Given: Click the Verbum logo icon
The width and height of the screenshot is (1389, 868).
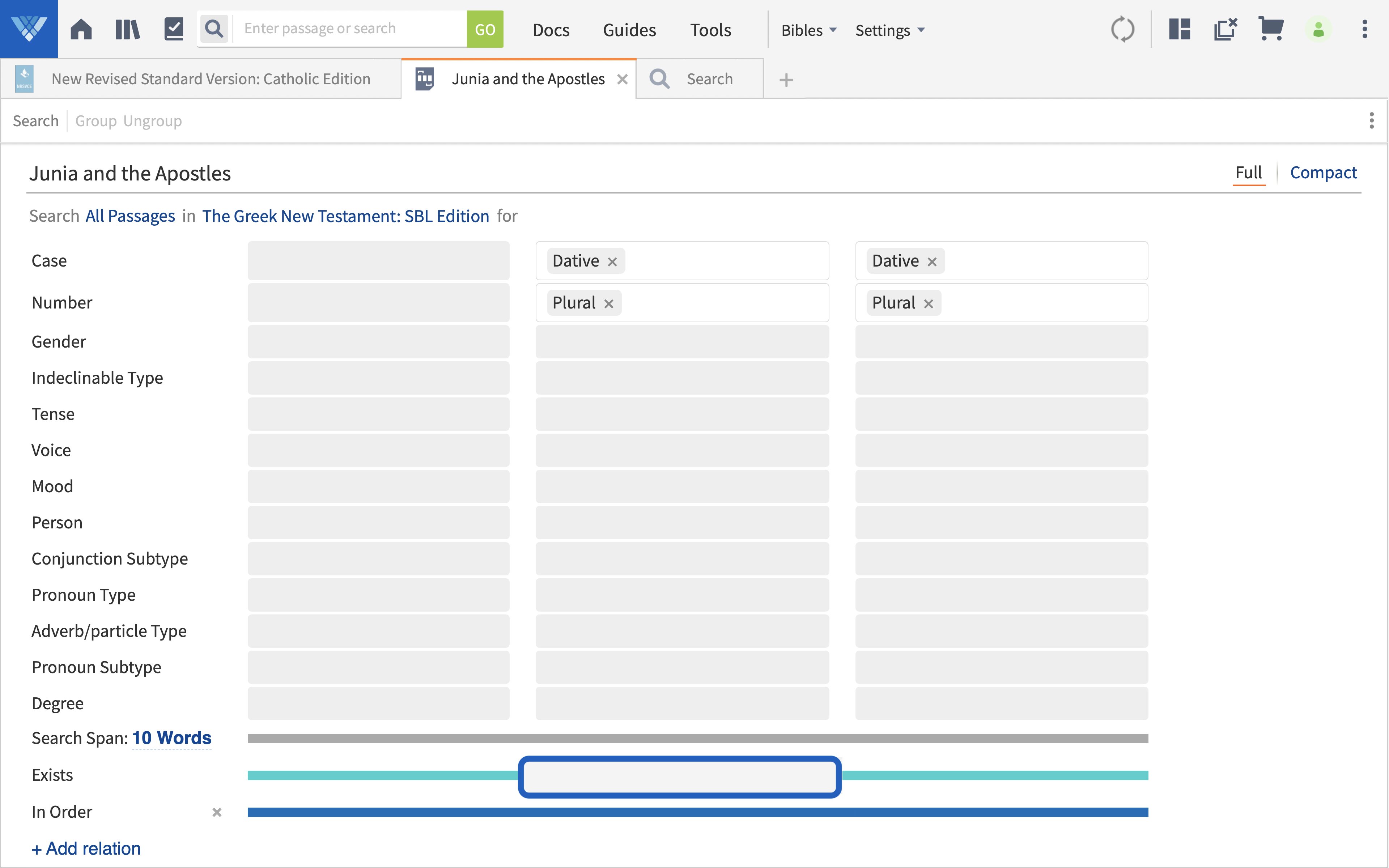Looking at the screenshot, I should pos(29,29).
